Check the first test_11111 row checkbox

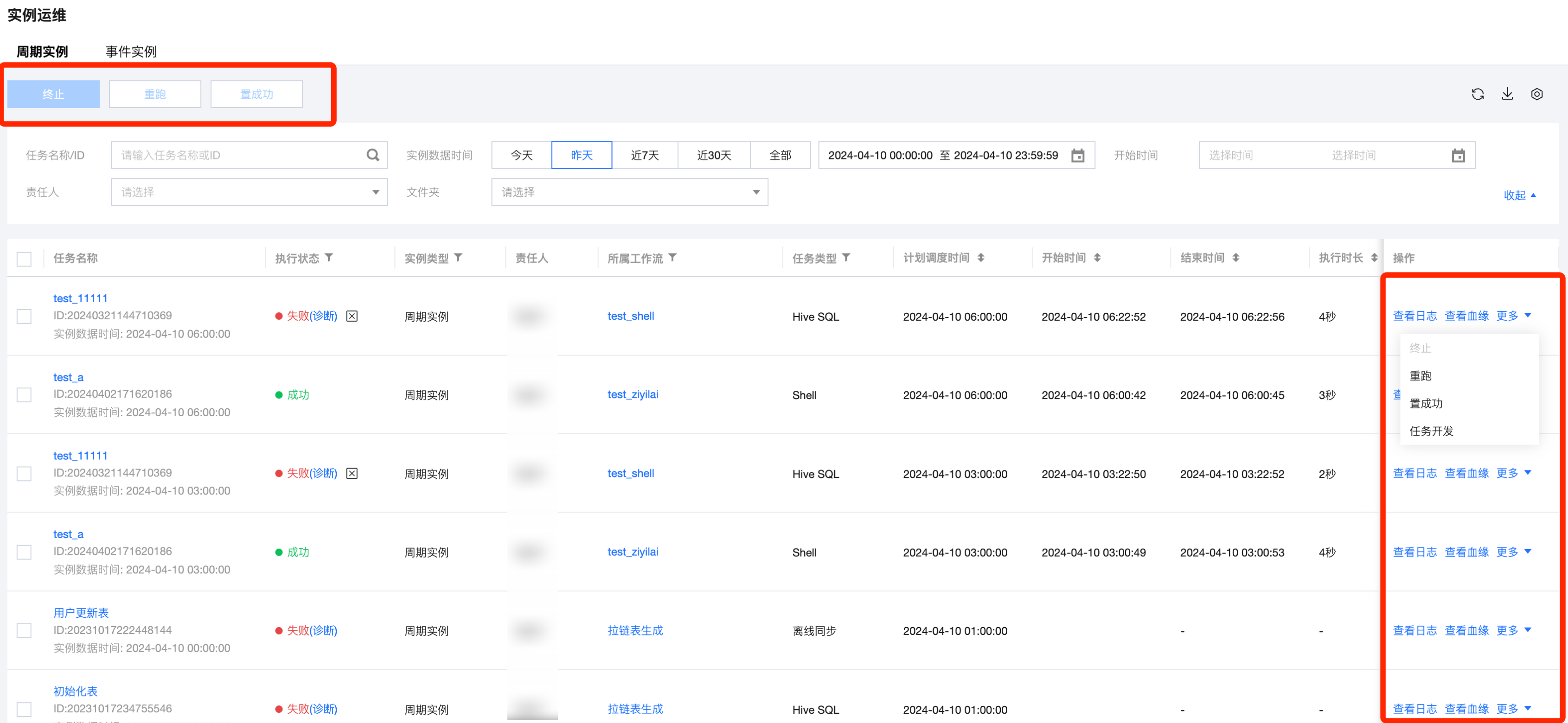point(24,316)
